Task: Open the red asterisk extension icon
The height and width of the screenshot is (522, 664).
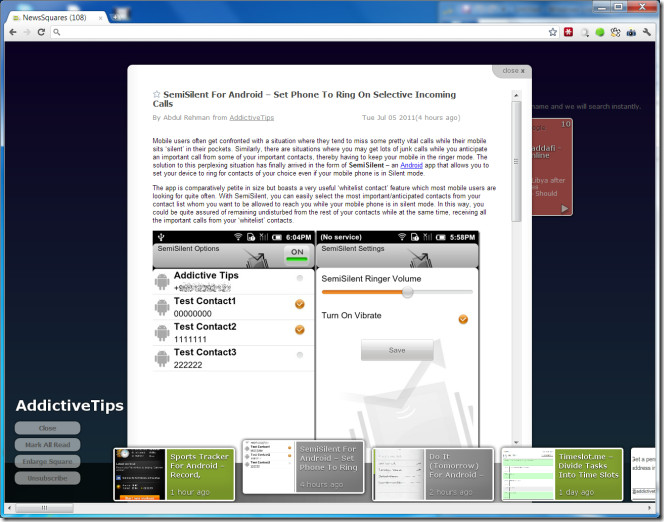Action: coord(568,32)
